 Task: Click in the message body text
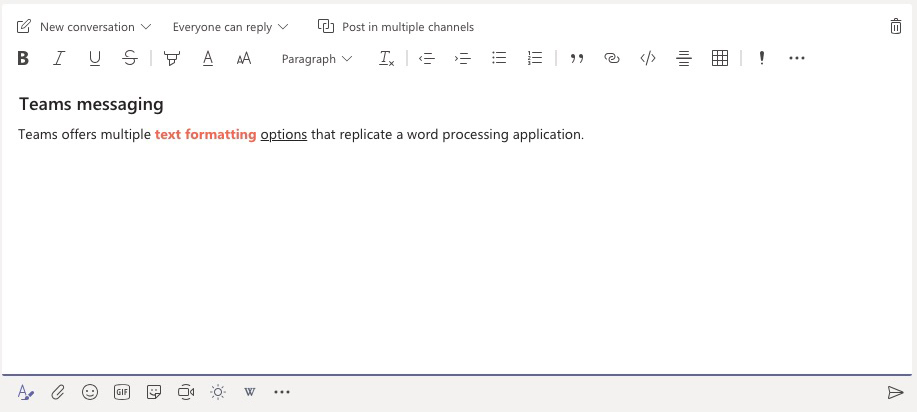coord(301,135)
